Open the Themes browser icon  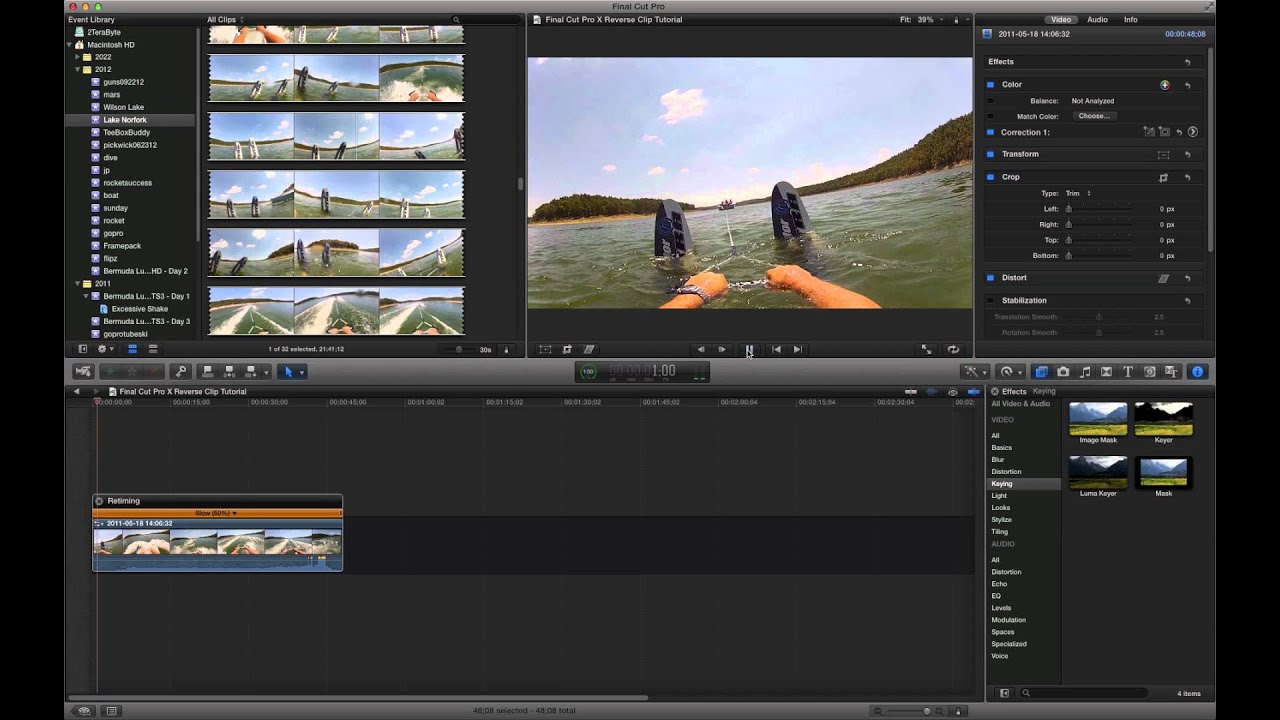click(x=1171, y=371)
